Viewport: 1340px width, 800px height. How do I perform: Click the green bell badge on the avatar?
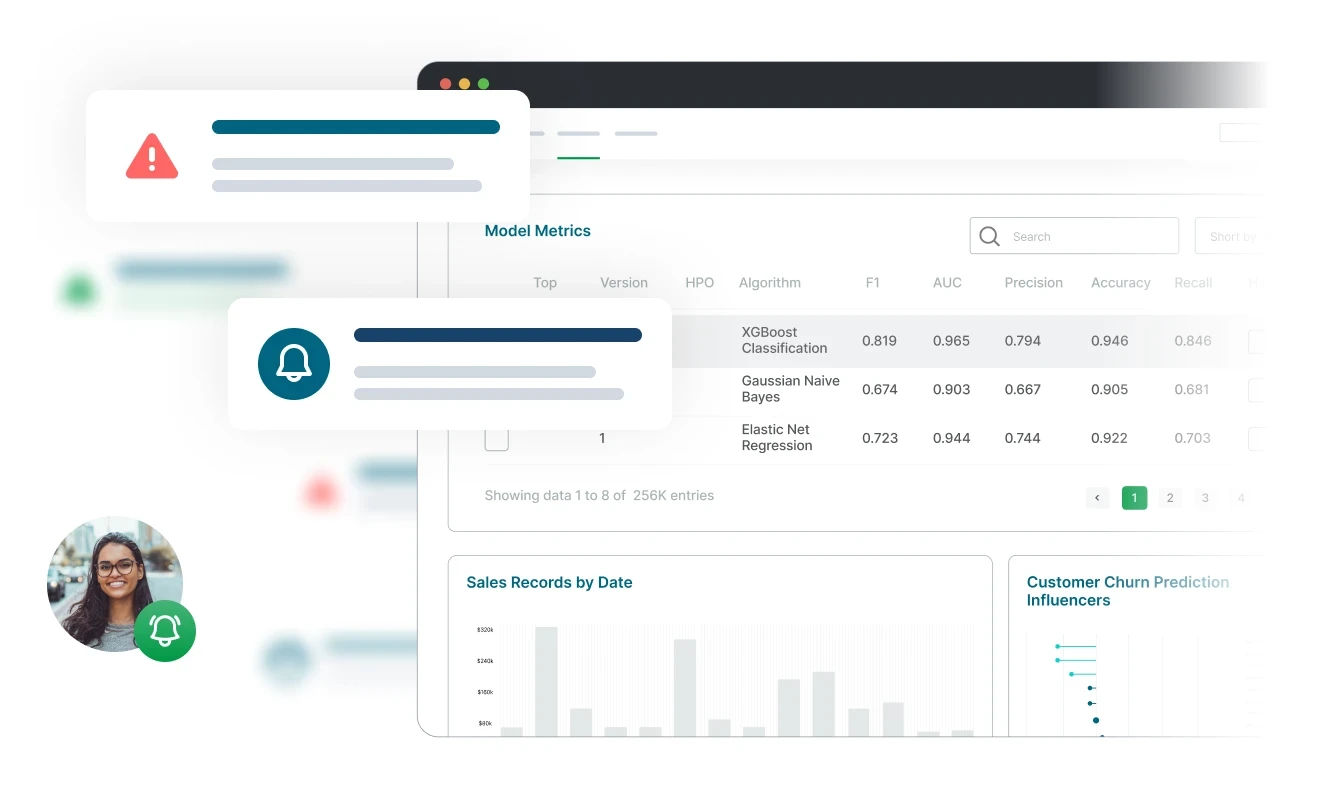164,631
